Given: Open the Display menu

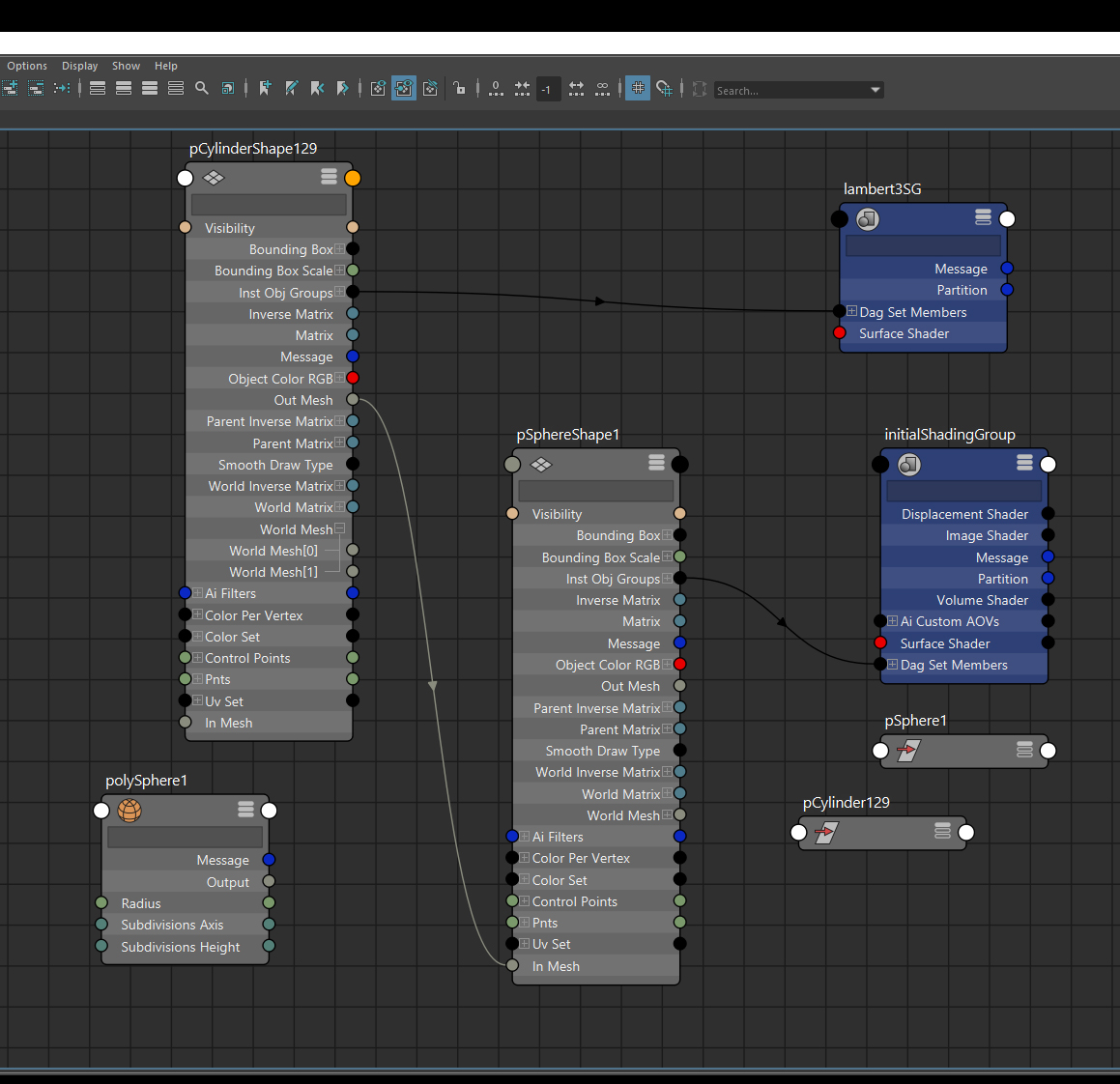Looking at the screenshot, I should pos(79,66).
